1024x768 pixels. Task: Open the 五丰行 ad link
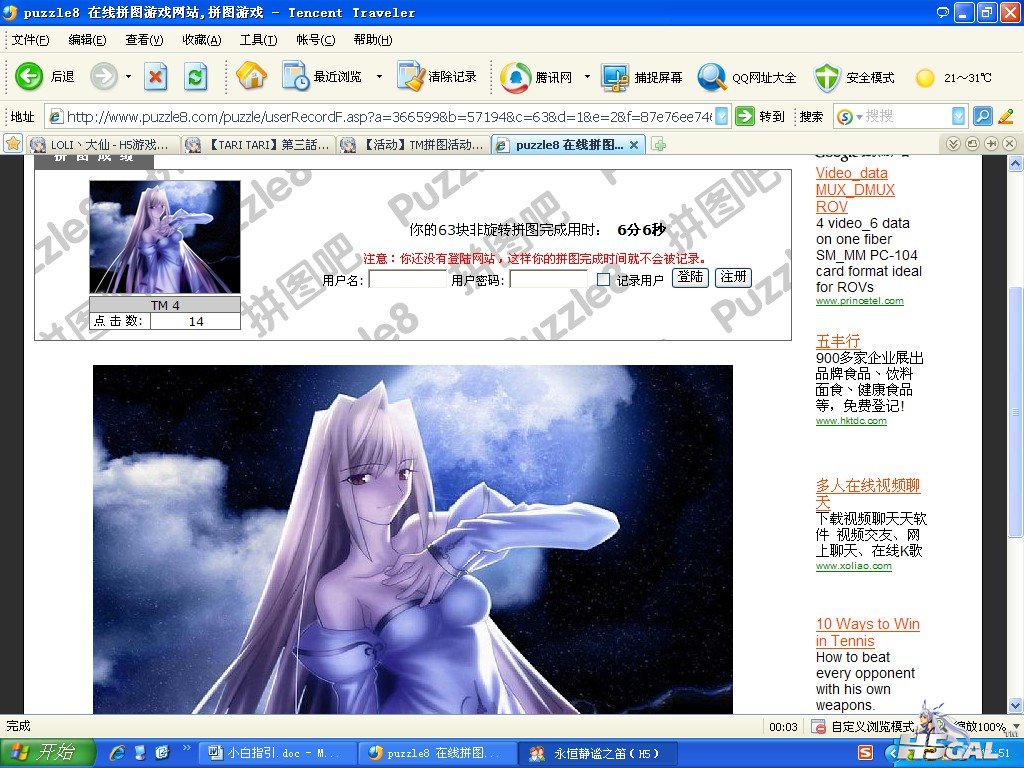(838, 341)
